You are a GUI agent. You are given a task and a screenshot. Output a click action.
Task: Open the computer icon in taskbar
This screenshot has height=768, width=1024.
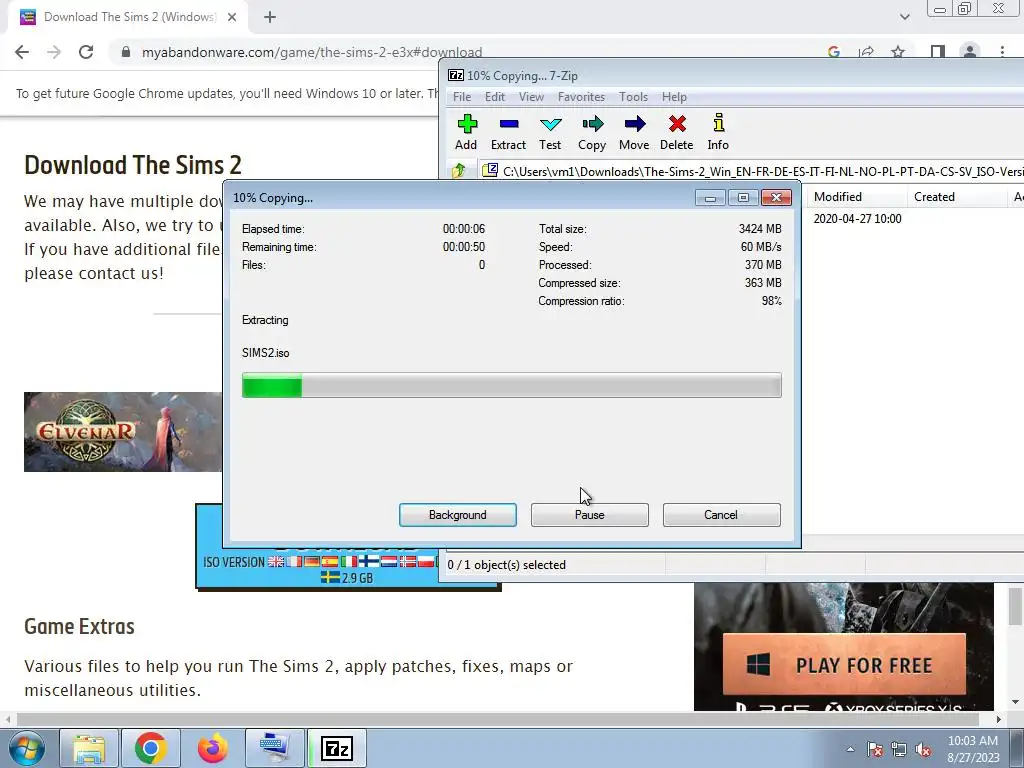point(274,748)
